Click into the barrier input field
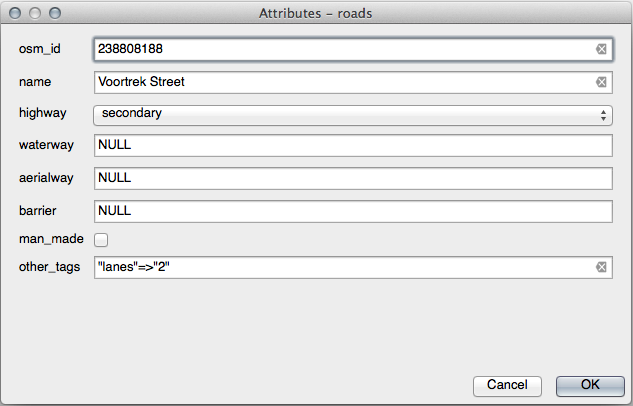 coord(352,211)
